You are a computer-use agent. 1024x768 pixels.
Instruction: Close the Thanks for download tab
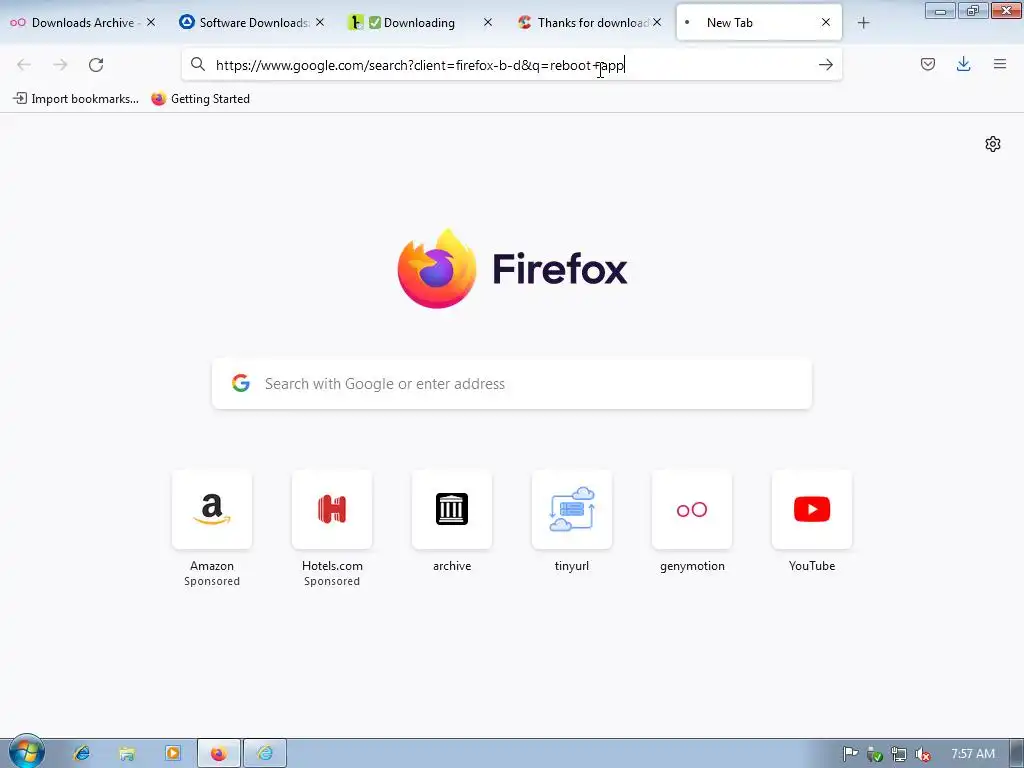[656, 22]
